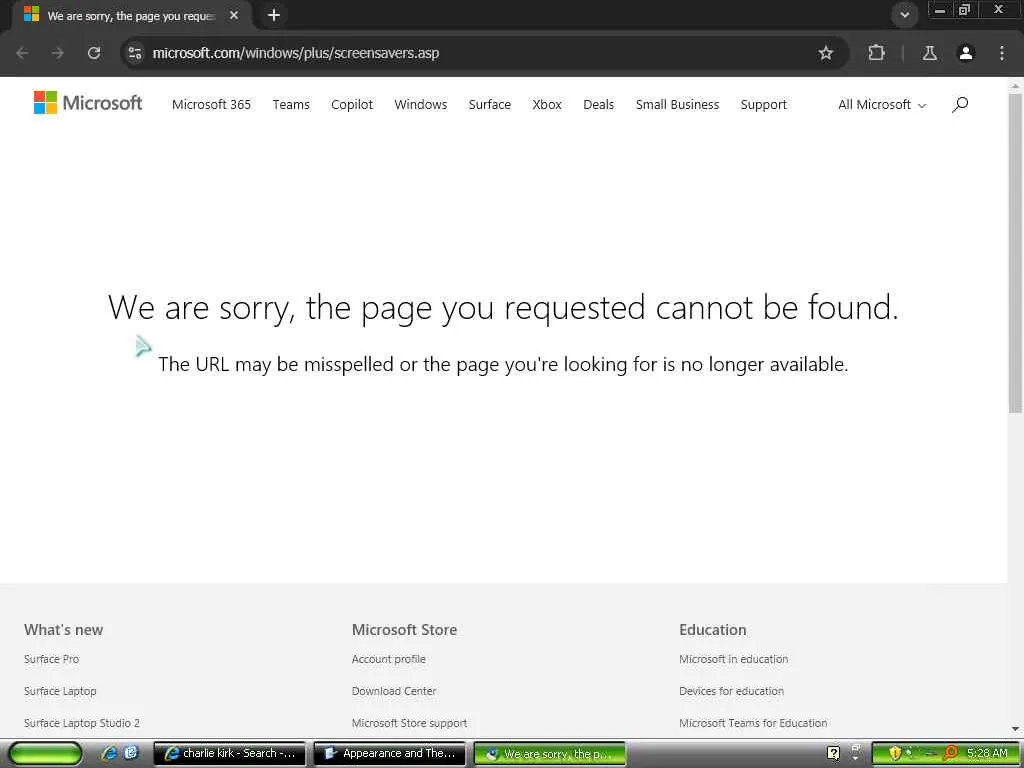Open the Extensions puzzle icon
The height and width of the screenshot is (768, 1024).
[876, 53]
